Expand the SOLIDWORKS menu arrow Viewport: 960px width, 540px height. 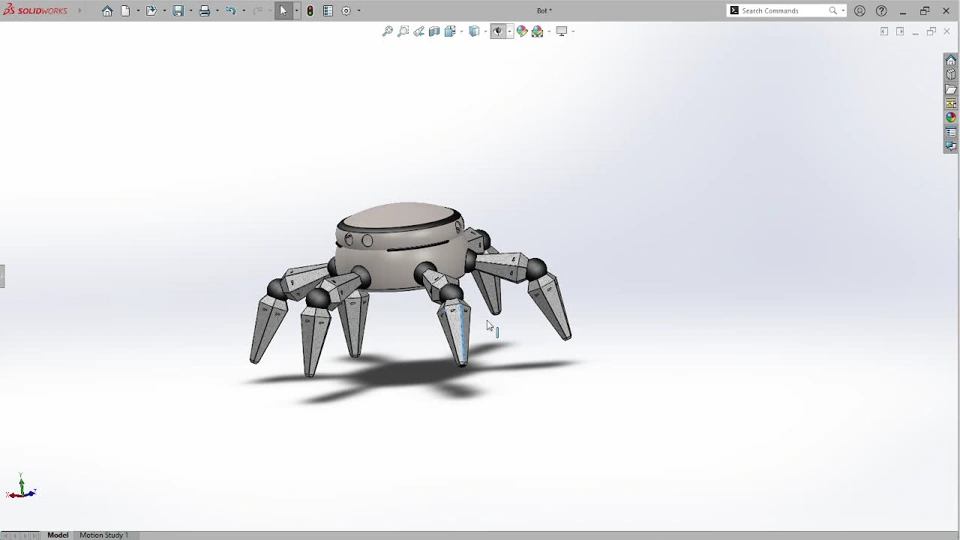80,11
